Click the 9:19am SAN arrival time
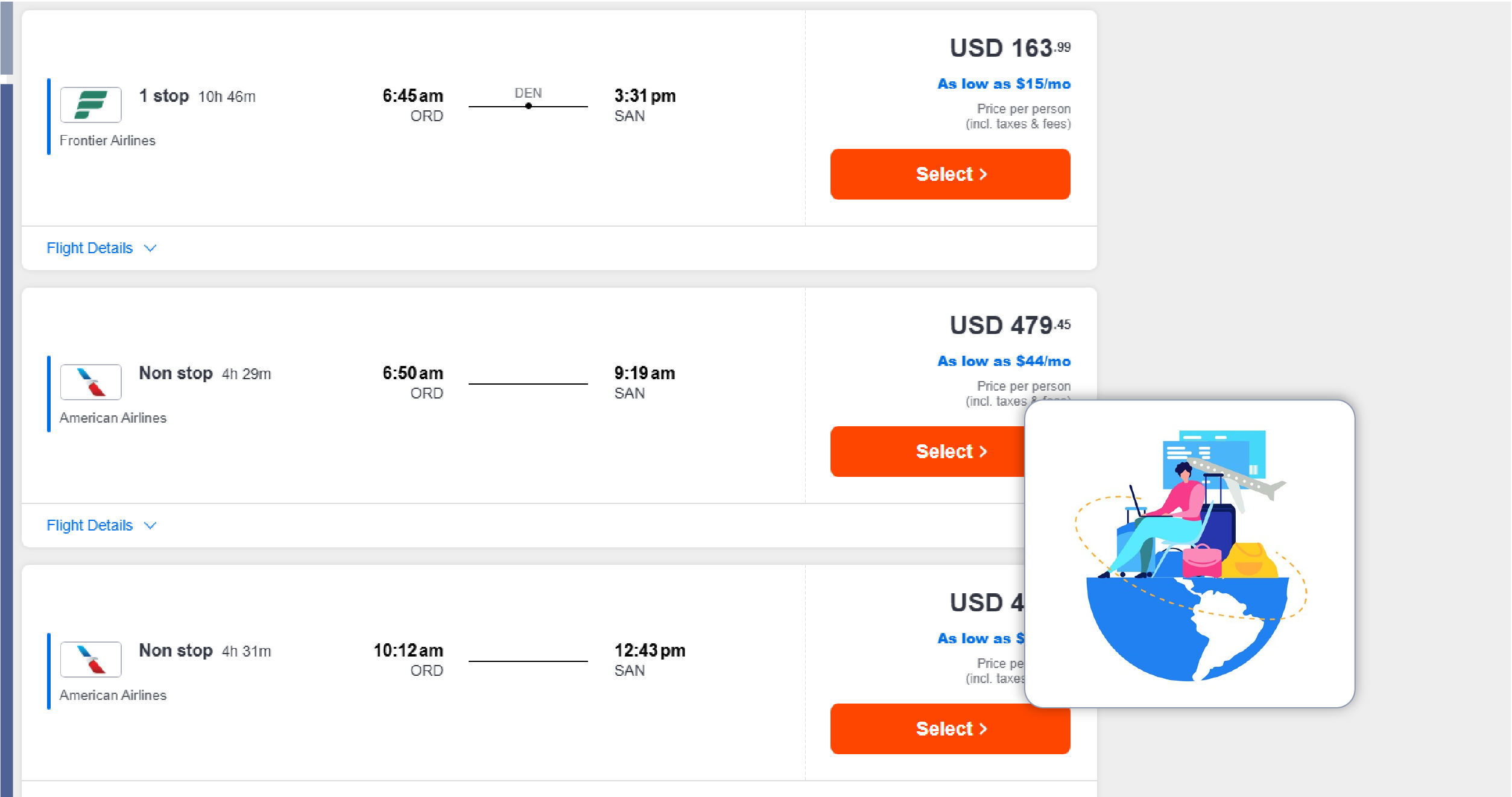 pyautogui.click(x=644, y=373)
